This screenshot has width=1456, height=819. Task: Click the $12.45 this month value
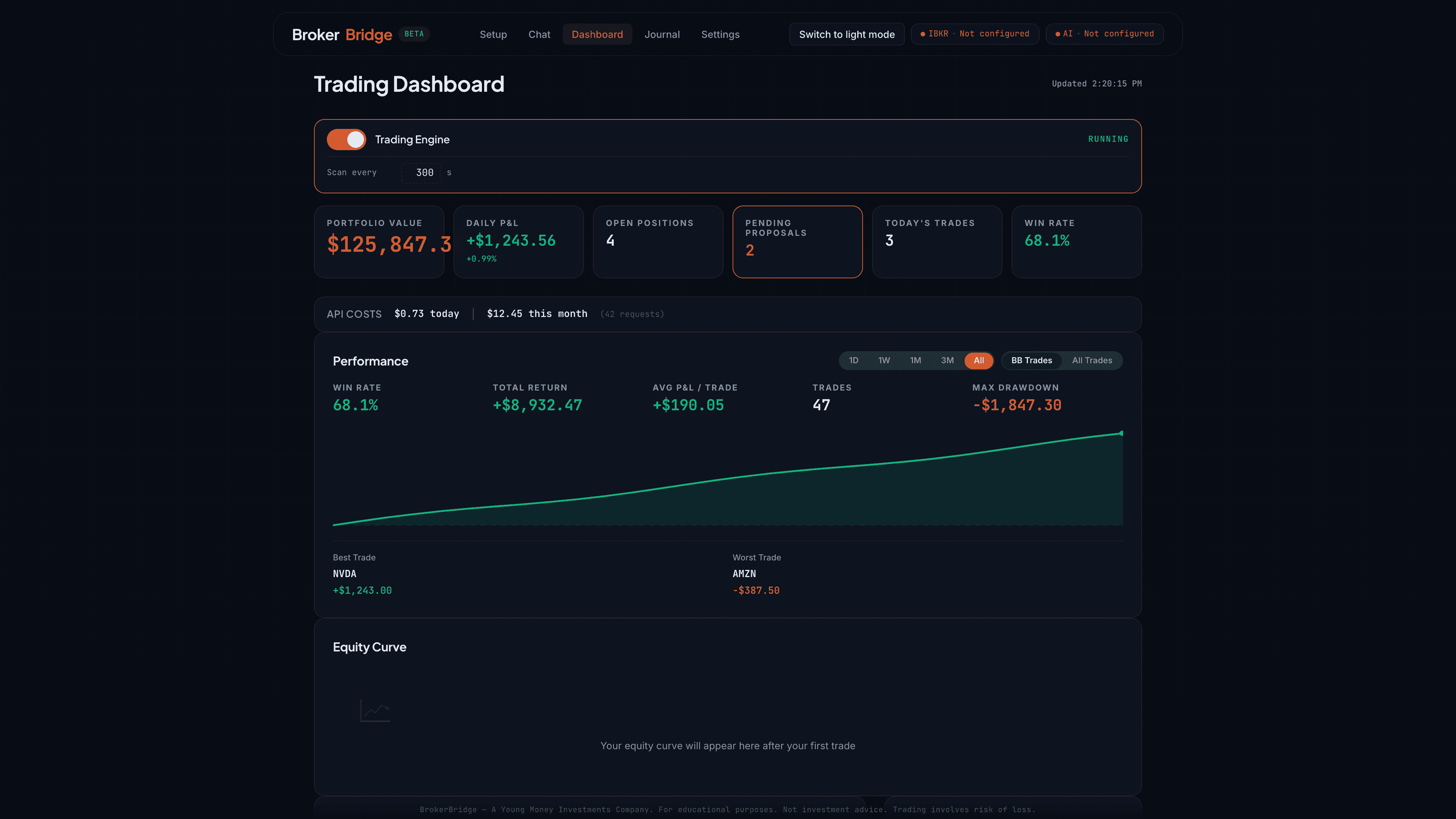tap(537, 314)
